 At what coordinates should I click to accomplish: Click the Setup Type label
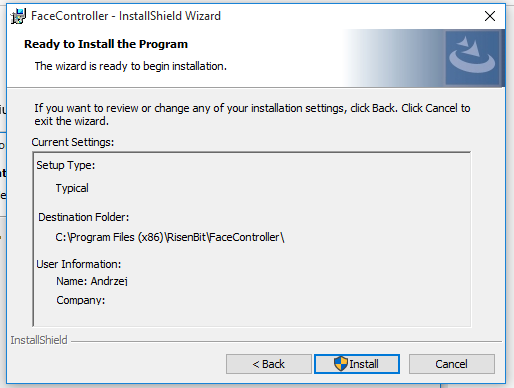tap(66, 165)
